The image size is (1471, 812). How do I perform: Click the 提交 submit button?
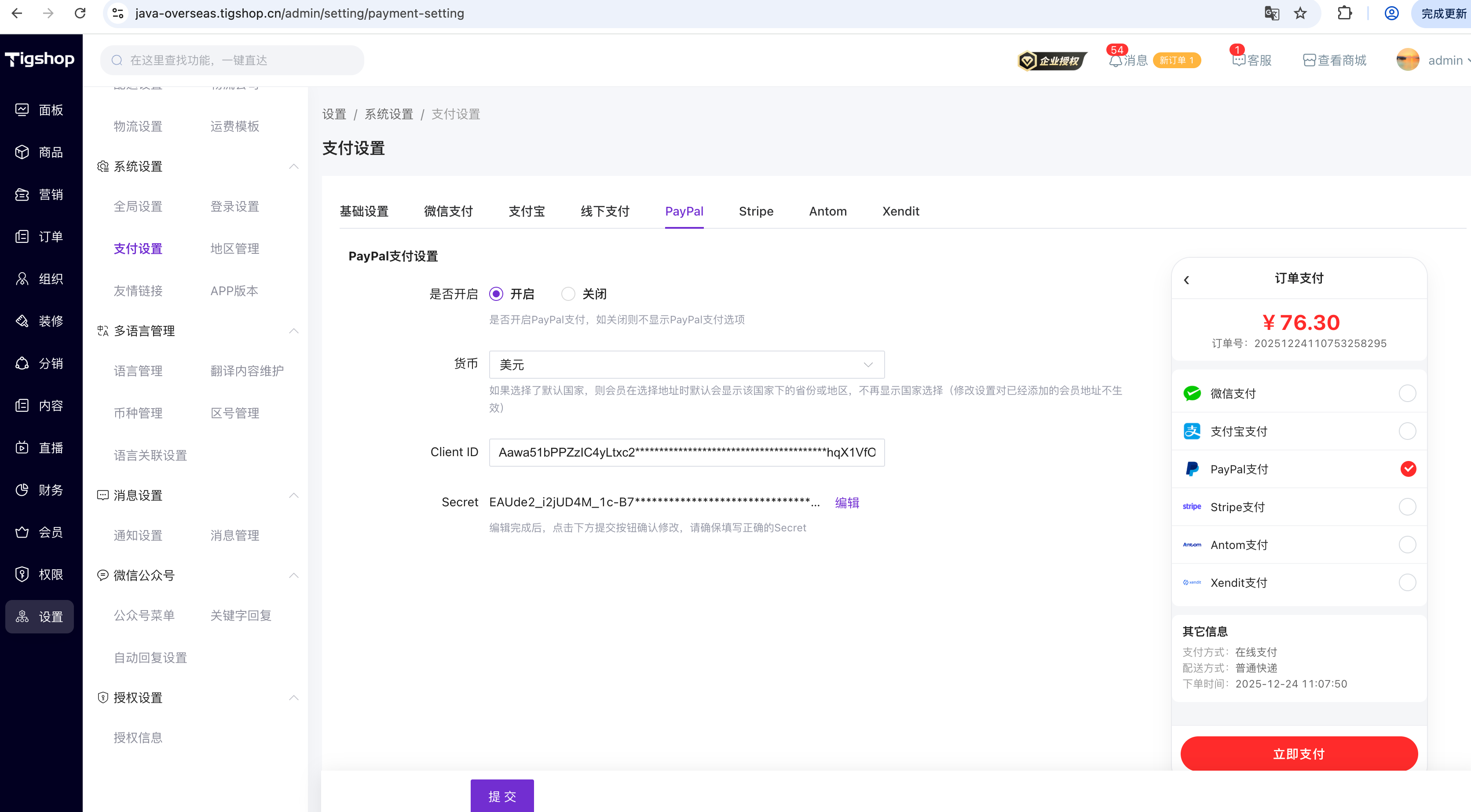click(502, 796)
